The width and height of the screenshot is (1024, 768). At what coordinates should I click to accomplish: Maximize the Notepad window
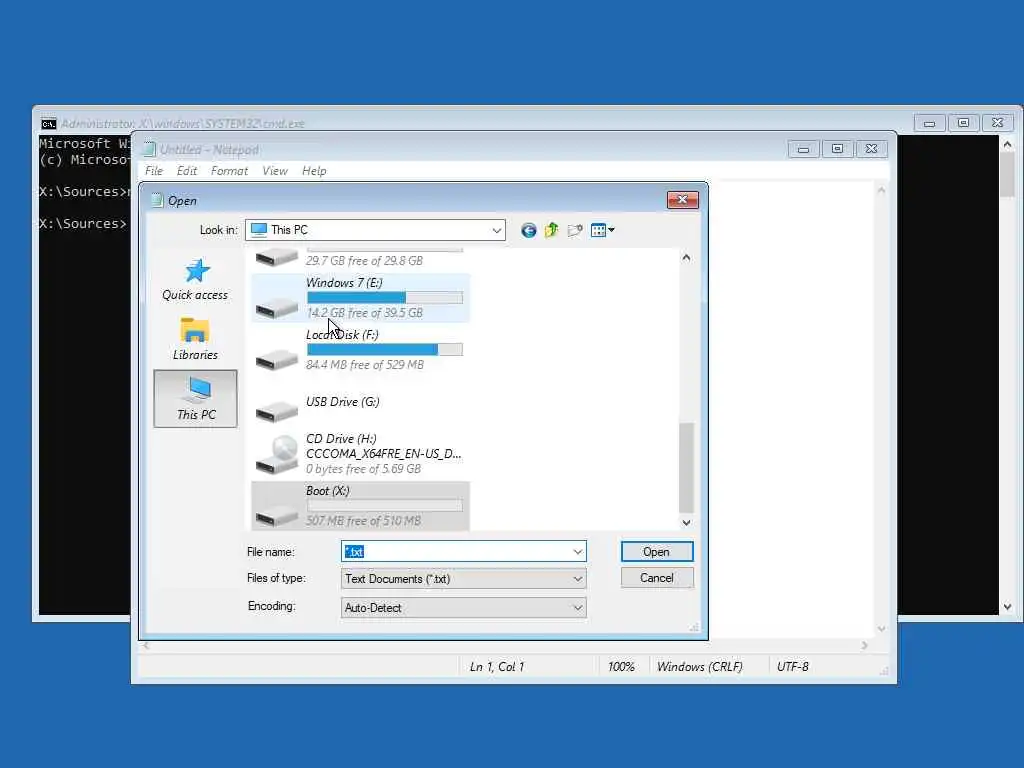click(837, 149)
